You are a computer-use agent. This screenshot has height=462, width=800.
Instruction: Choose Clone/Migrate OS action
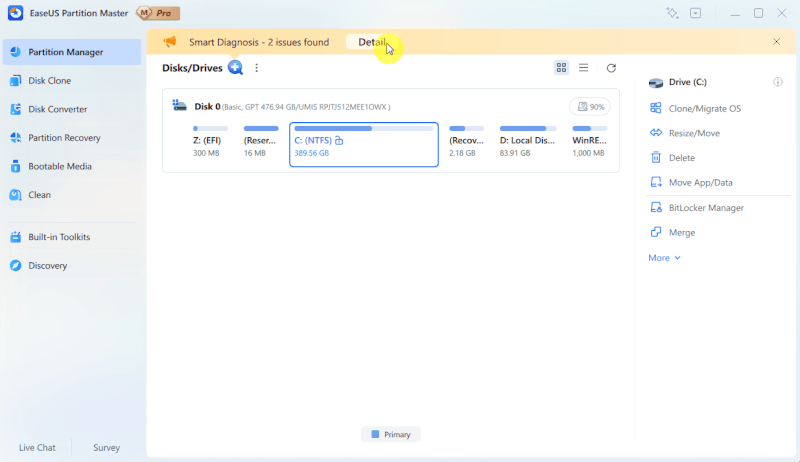click(x=704, y=109)
